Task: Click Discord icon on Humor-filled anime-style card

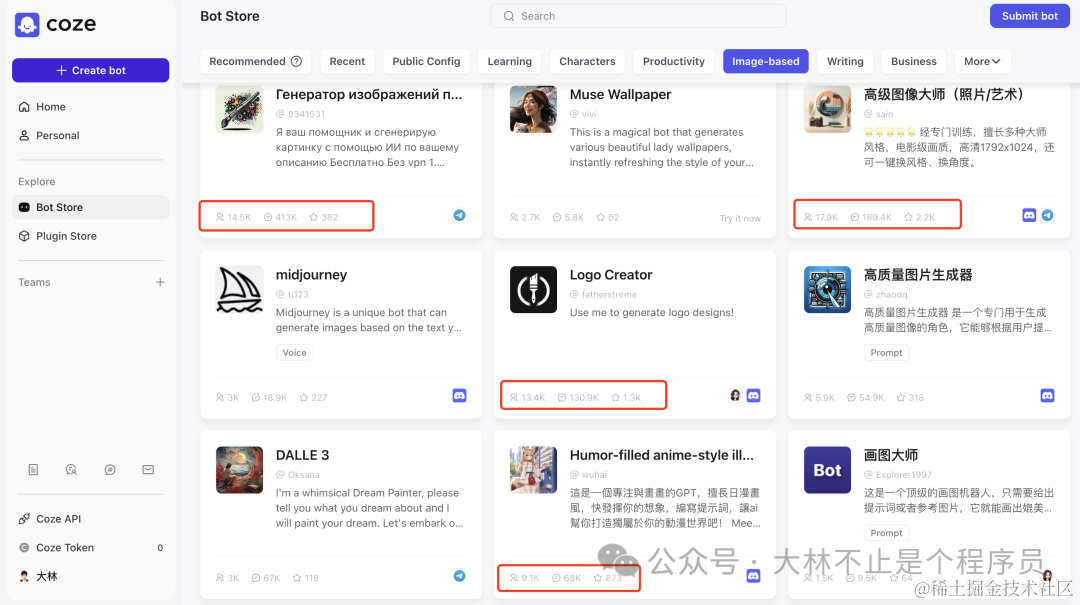Action: click(x=754, y=576)
